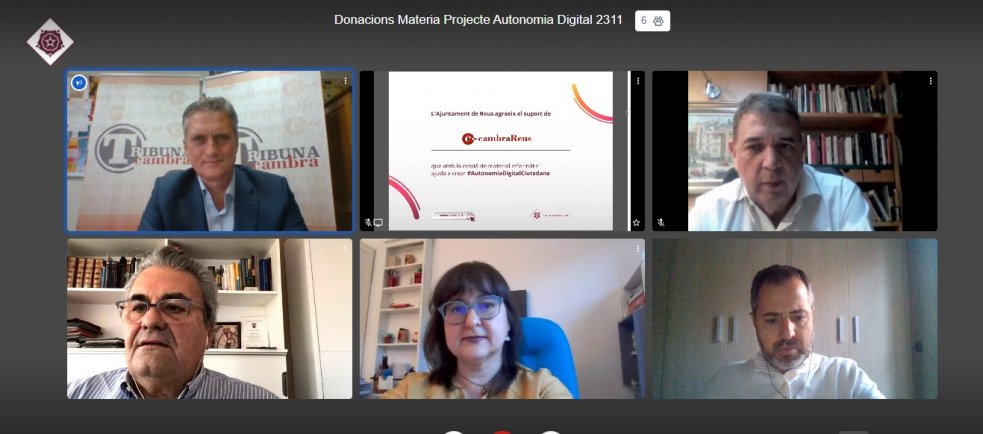
Task: Open the three-dot menu on the tile with the woman in glasses
Action: [638, 249]
